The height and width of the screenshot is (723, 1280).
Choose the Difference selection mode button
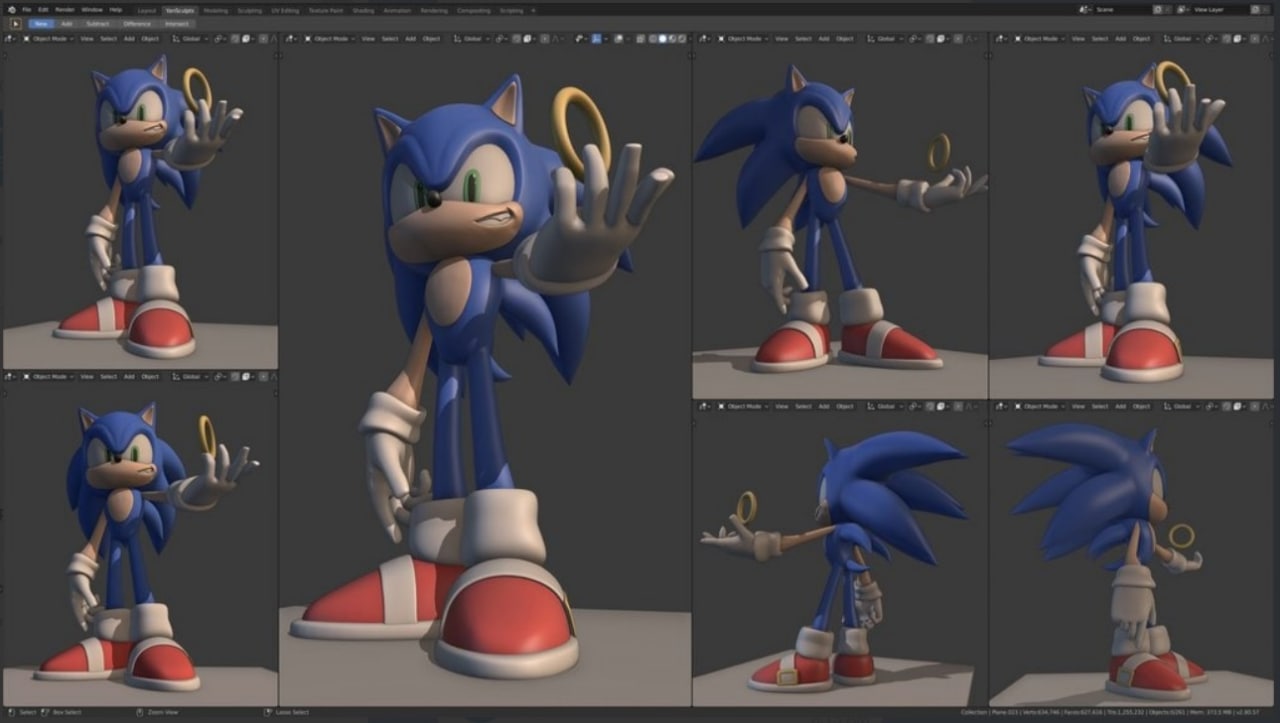(137, 23)
